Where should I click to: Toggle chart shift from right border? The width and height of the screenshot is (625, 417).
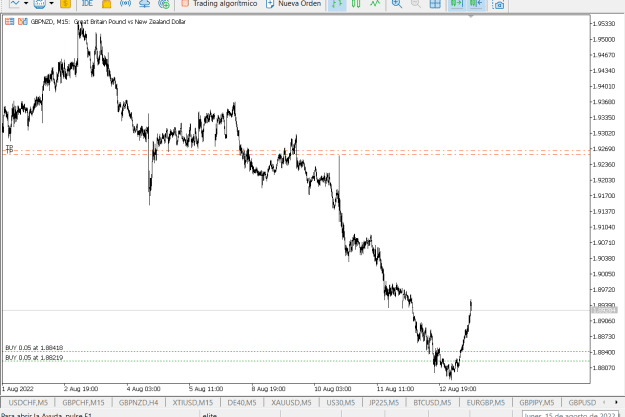pyautogui.click(x=476, y=4)
